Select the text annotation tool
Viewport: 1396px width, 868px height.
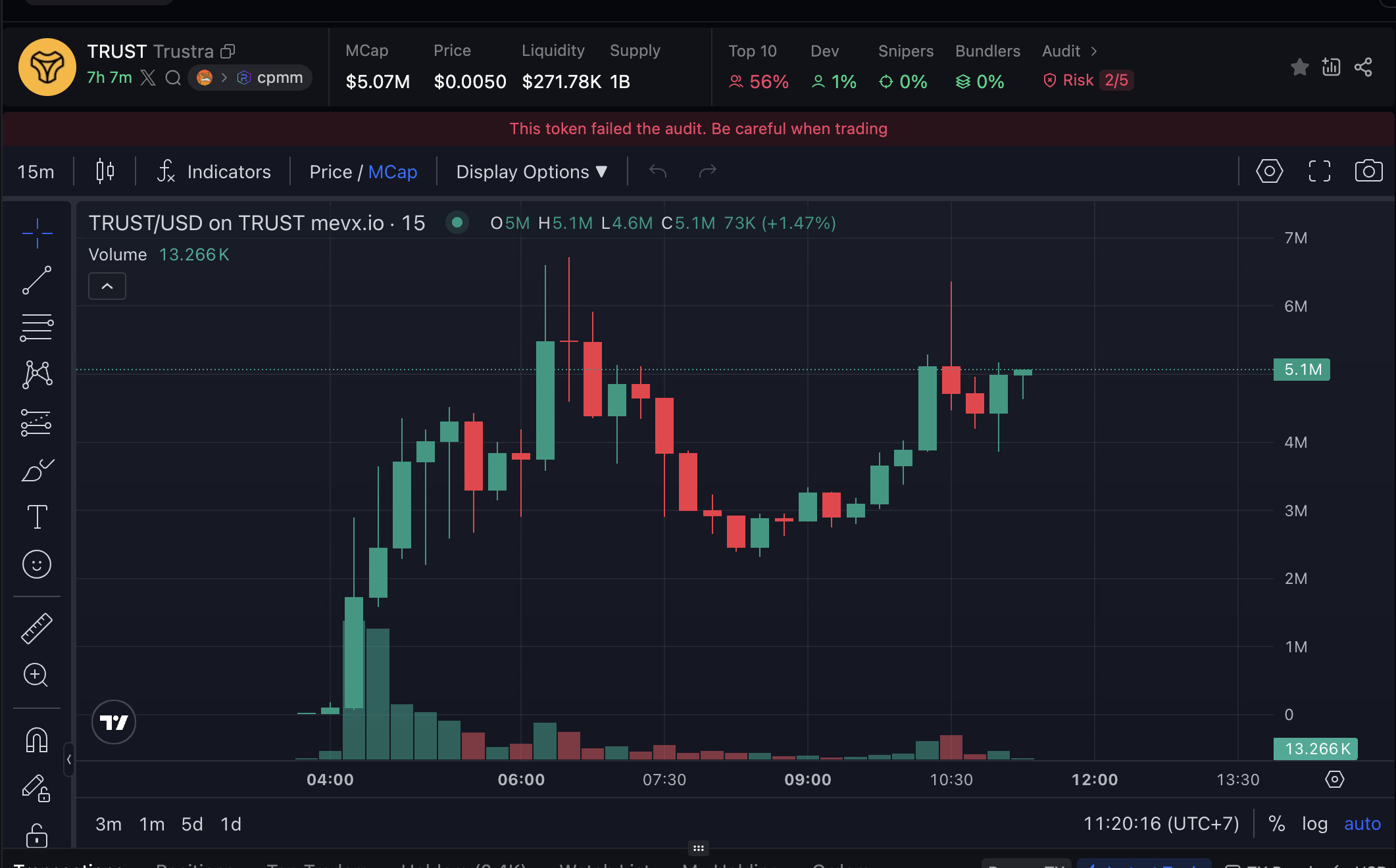pyautogui.click(x=37, y=517)
